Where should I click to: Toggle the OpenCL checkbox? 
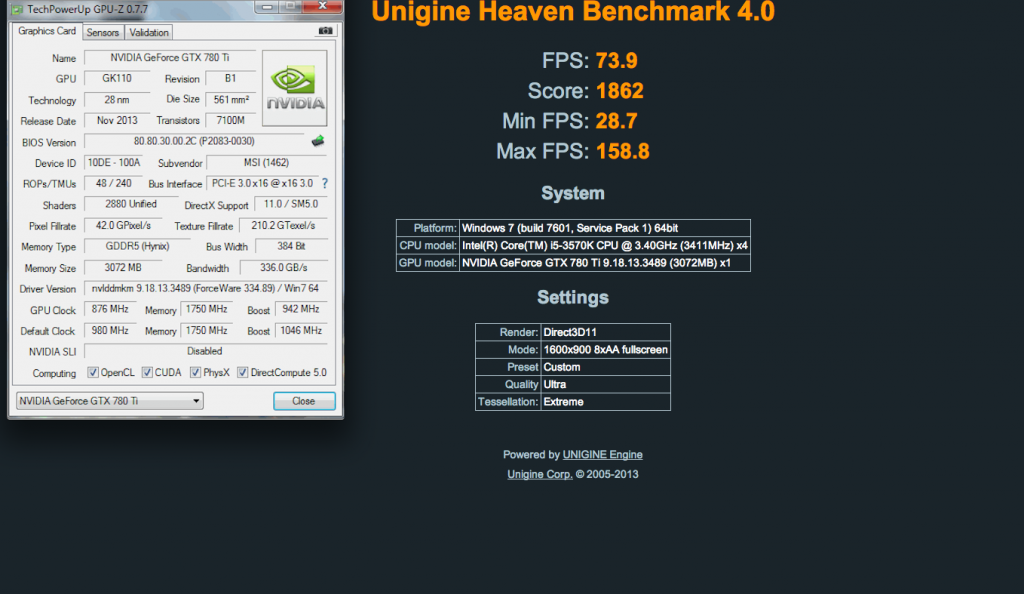click(x=93, y=373)
